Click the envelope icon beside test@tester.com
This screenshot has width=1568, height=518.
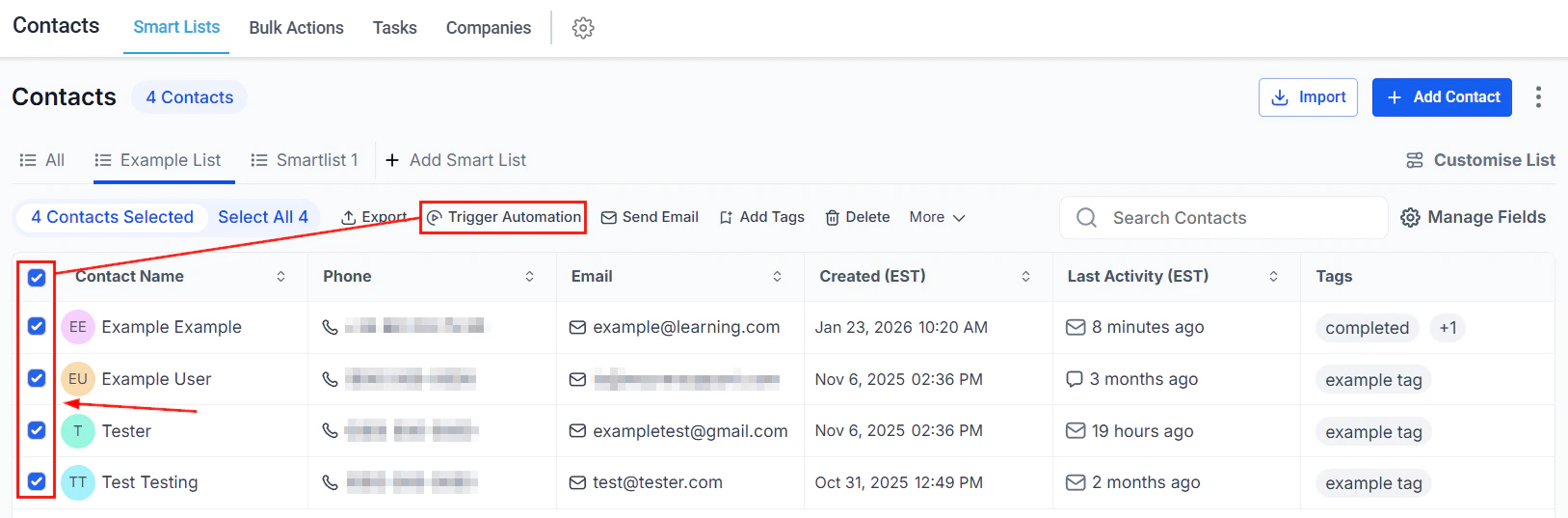pos(577,482)
